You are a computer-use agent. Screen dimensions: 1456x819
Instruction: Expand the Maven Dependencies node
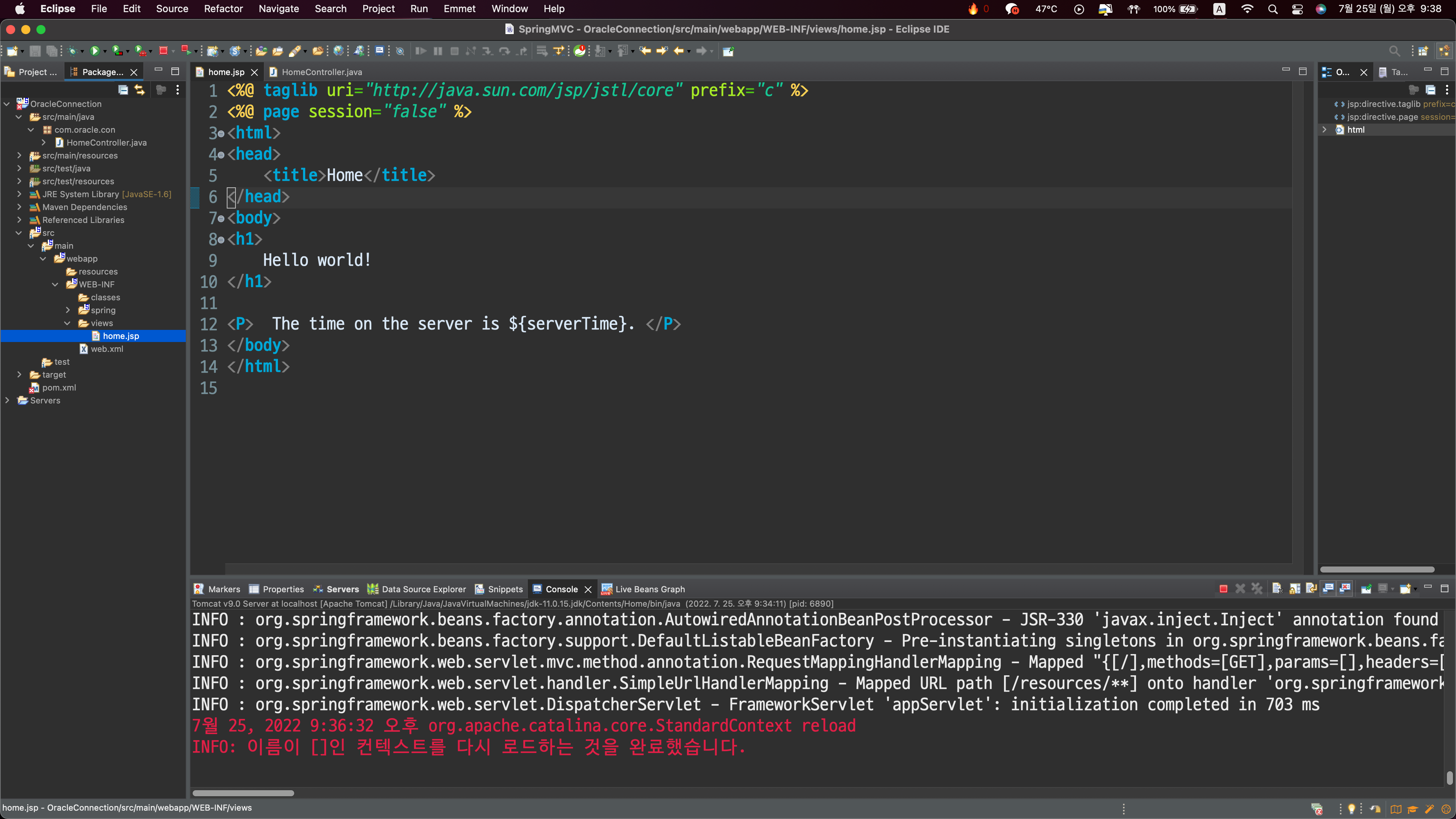19,207
